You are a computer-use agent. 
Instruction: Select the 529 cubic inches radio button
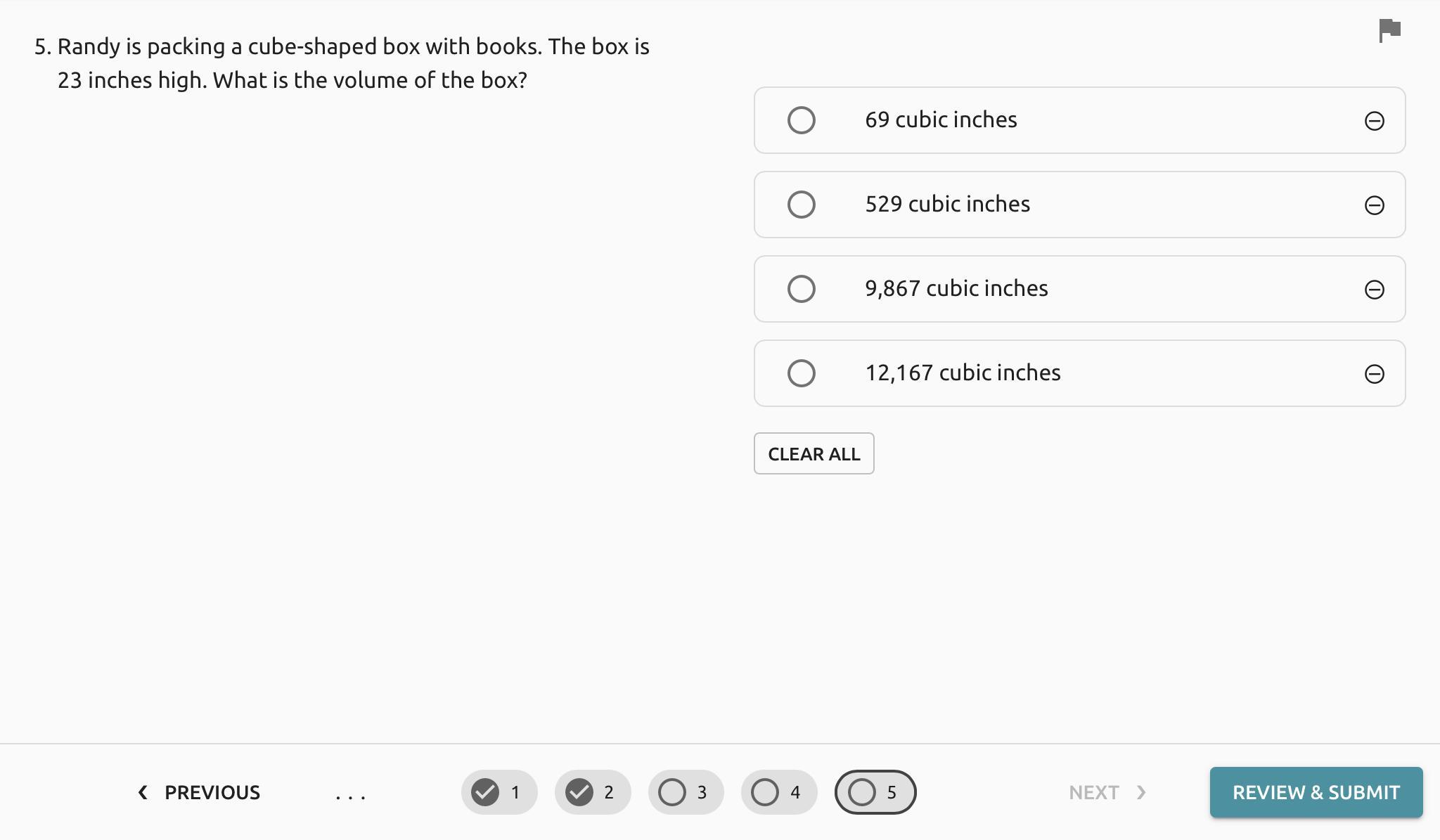click(x=802, y=205)
